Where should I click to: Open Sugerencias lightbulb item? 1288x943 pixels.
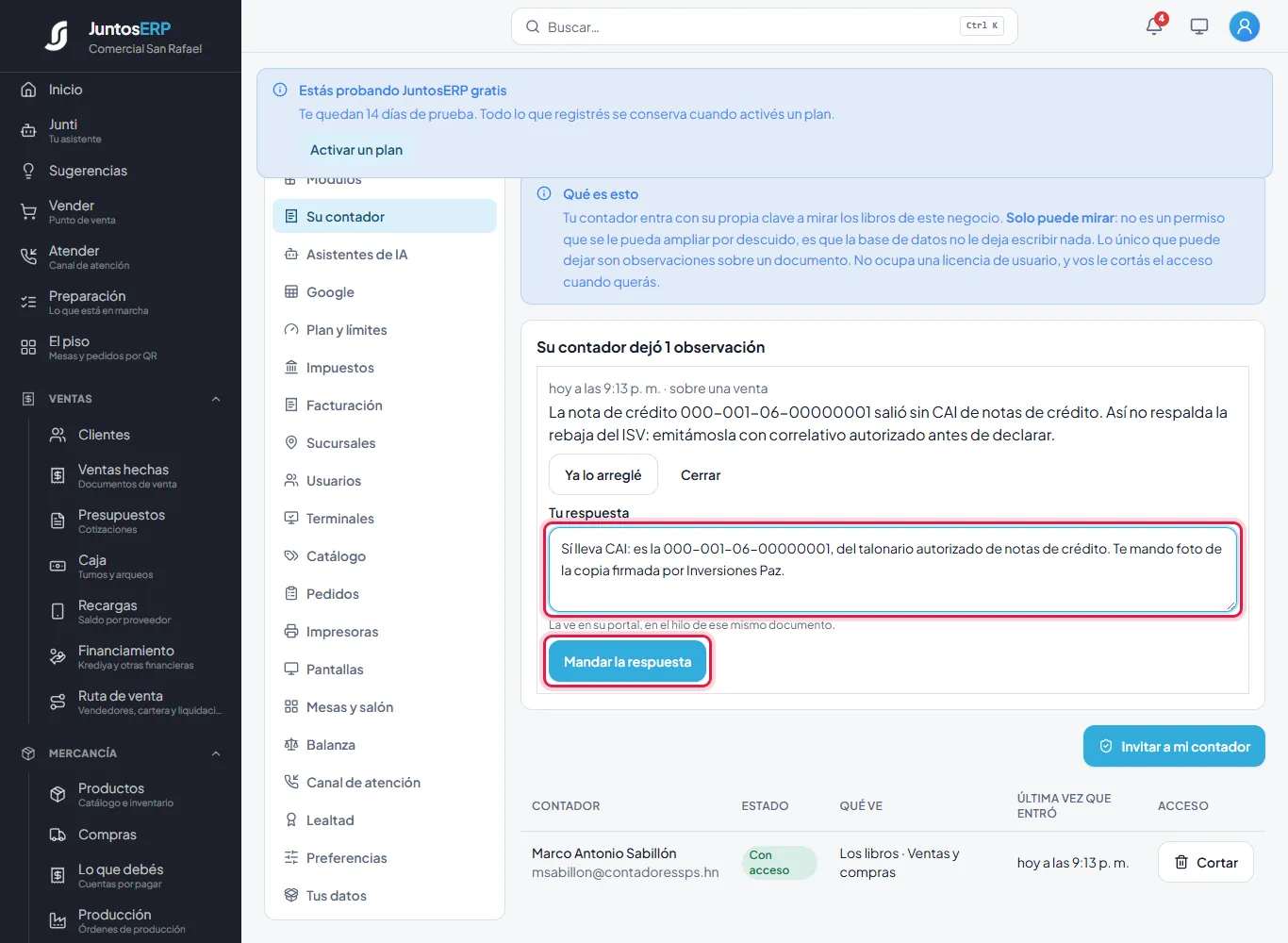[x=121, y=171]
